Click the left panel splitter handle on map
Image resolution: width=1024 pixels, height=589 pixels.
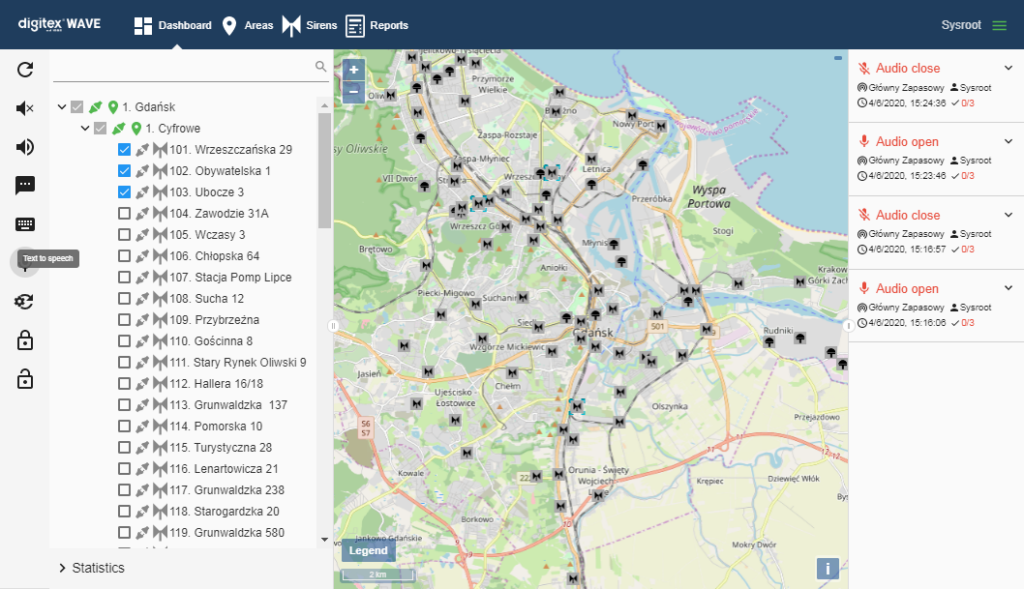point(333,325)
